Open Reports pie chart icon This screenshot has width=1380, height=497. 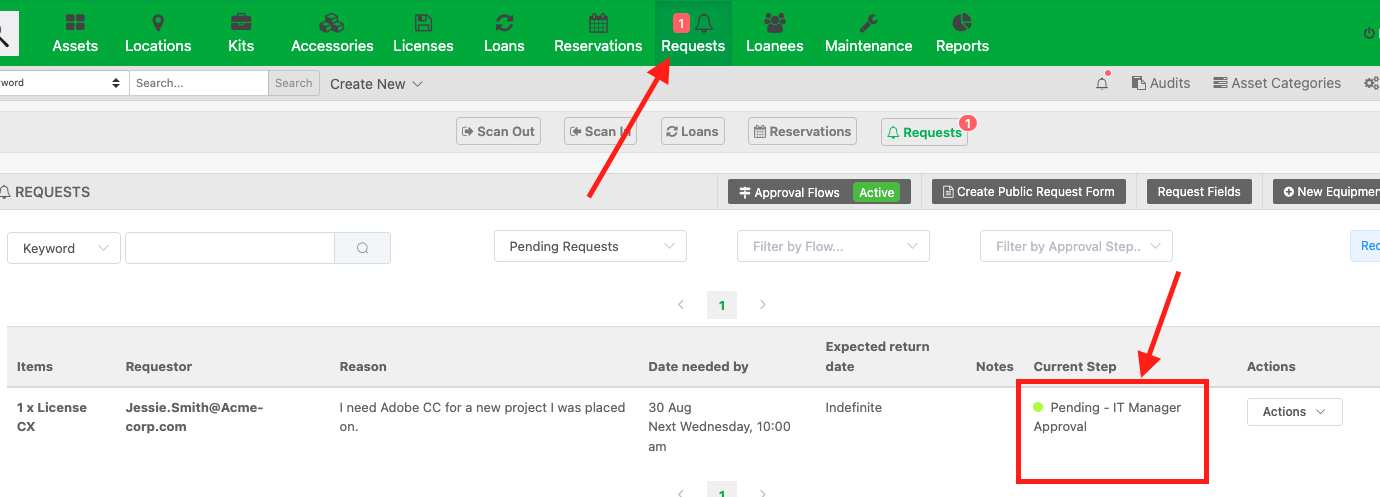coord(962,22)
